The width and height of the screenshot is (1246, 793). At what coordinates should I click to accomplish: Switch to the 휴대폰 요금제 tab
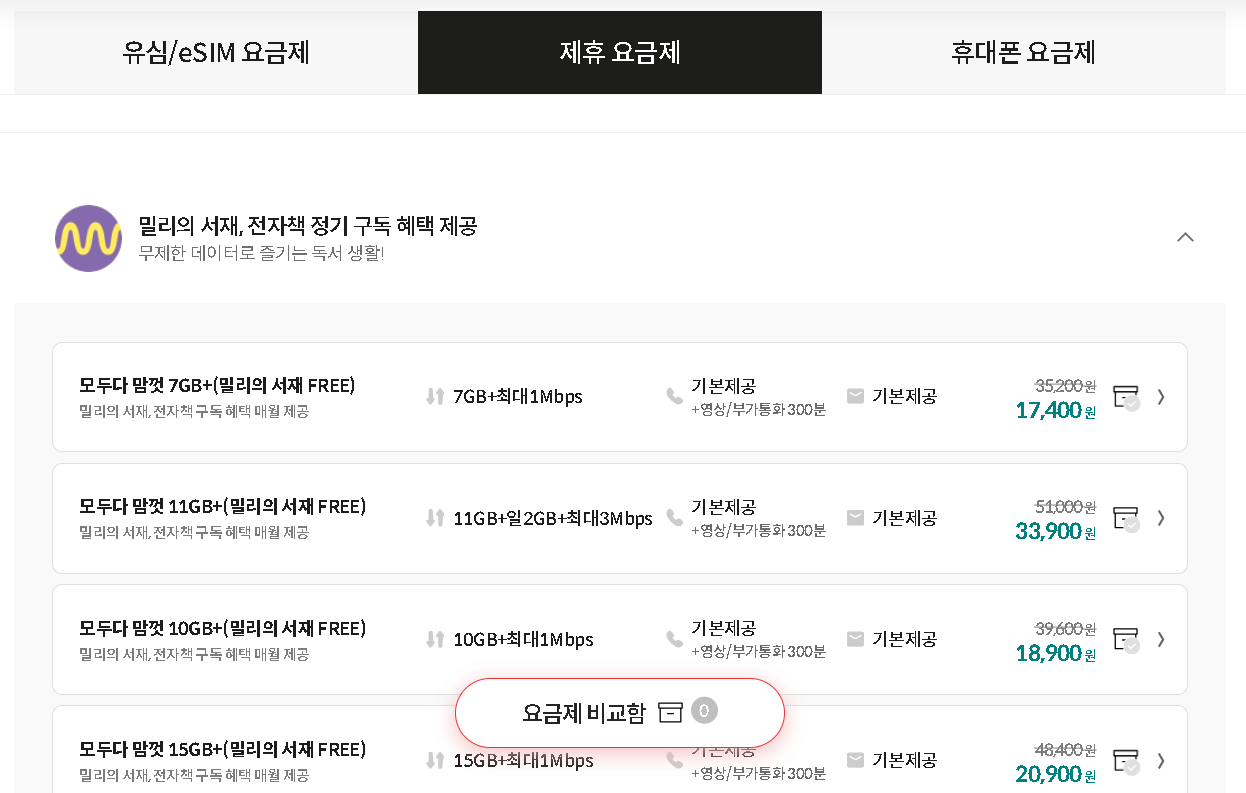1023,52
